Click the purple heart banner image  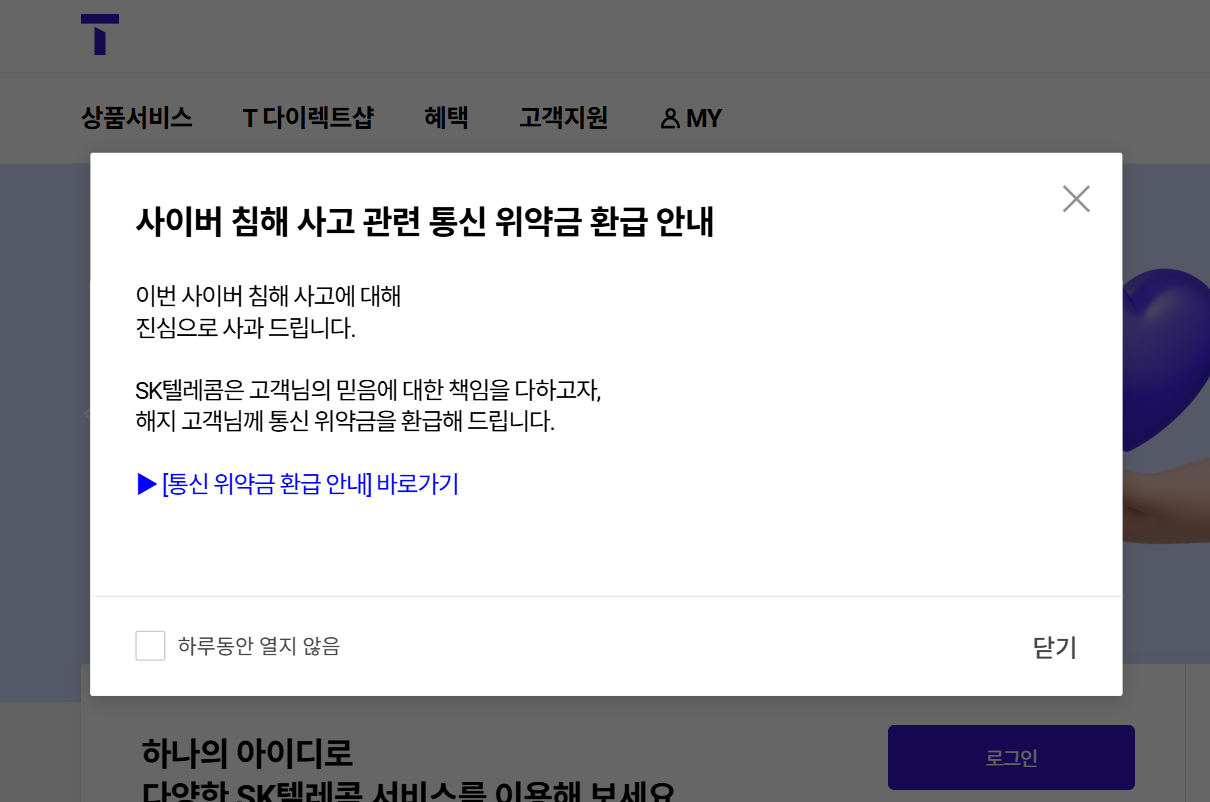click(1166, 360)
